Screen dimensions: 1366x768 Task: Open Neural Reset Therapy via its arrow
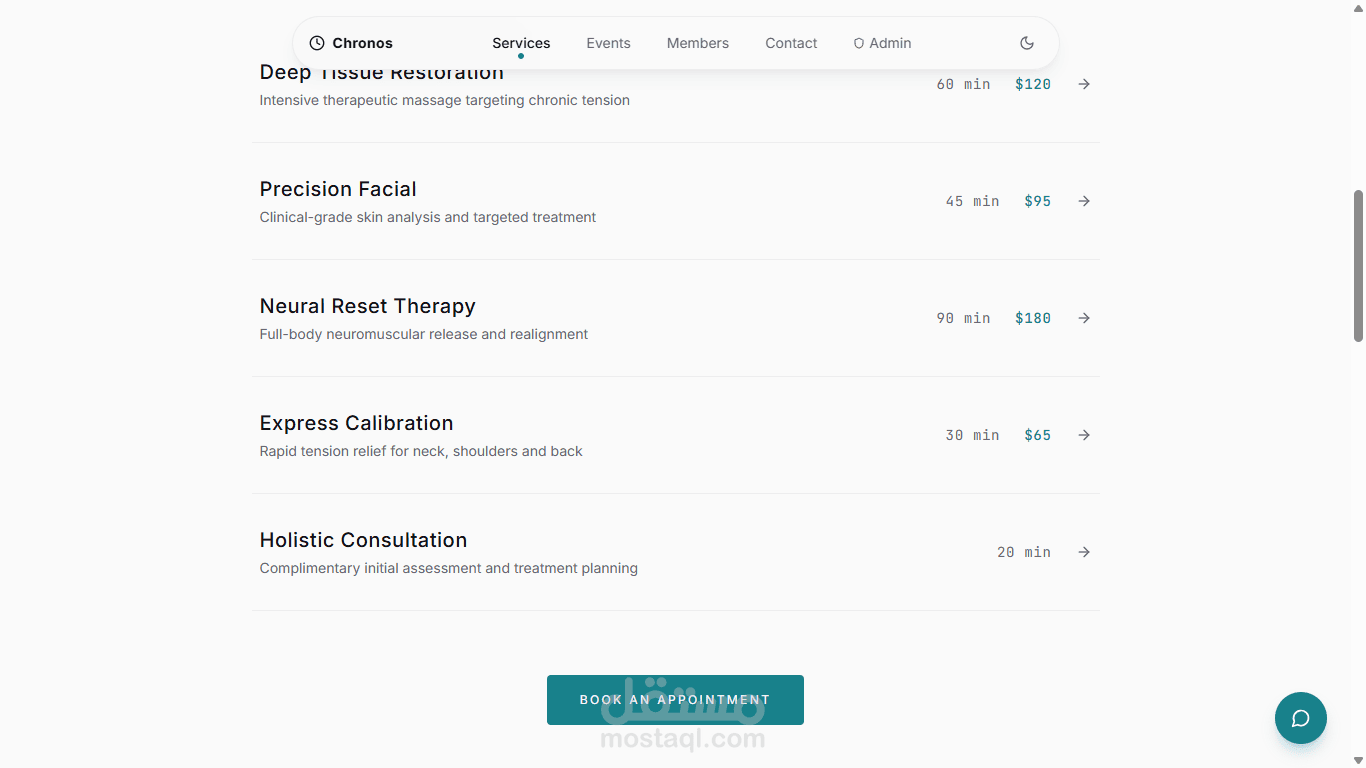[x=1084, y=318]
